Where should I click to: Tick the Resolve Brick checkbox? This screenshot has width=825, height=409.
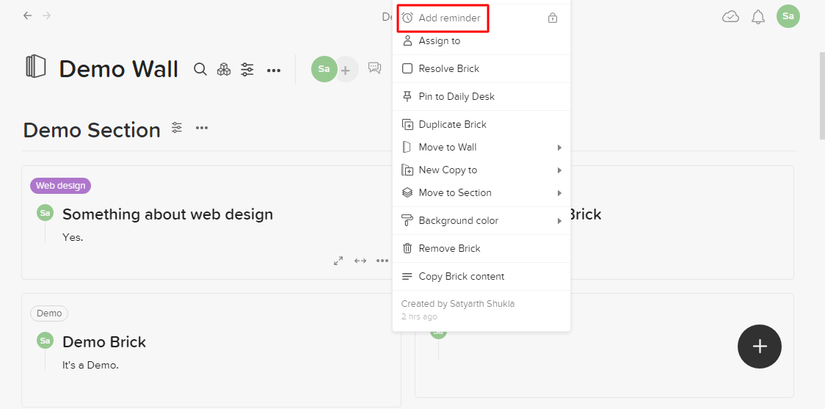pos(407,68)
